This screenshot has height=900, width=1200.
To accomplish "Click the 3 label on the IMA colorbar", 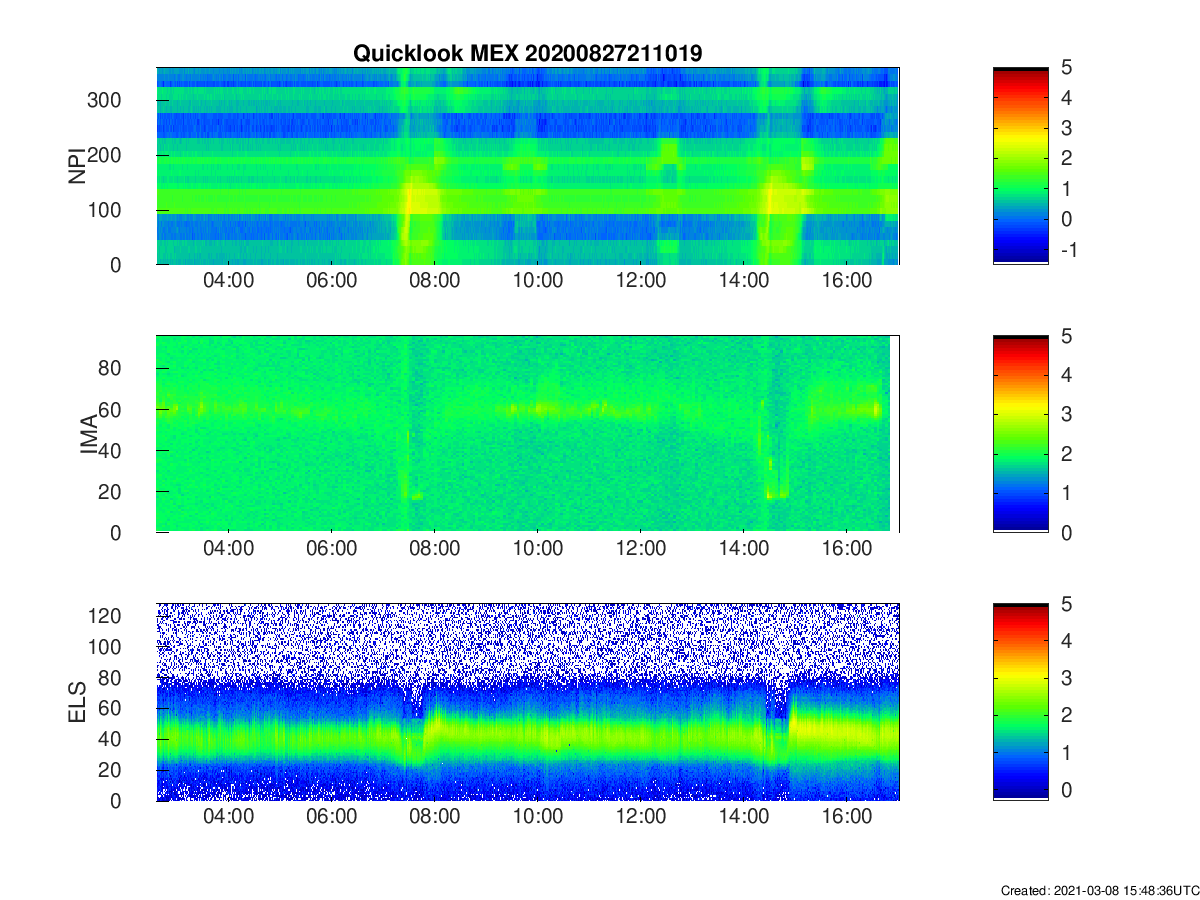I will 1067,414.
